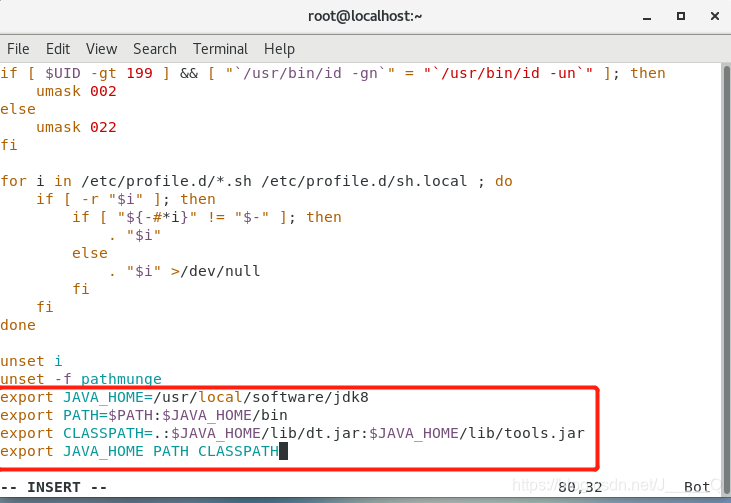Open the File menu
Screen dimensions: 731x503
click(18, 49)
